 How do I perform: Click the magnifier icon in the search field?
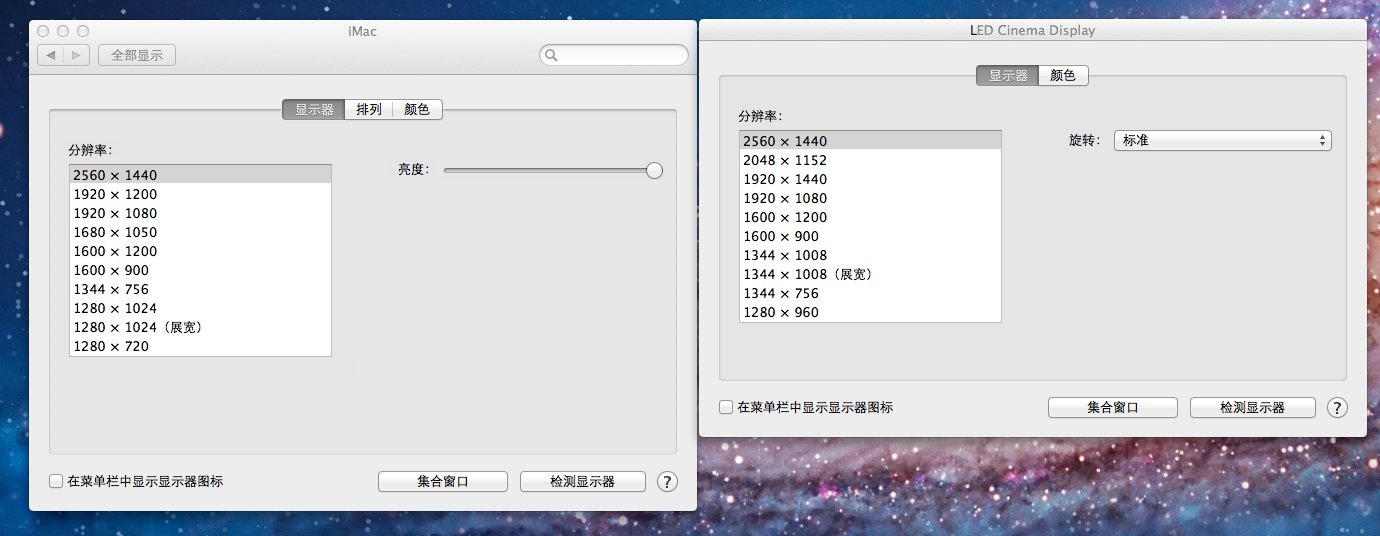pos(552,56)
